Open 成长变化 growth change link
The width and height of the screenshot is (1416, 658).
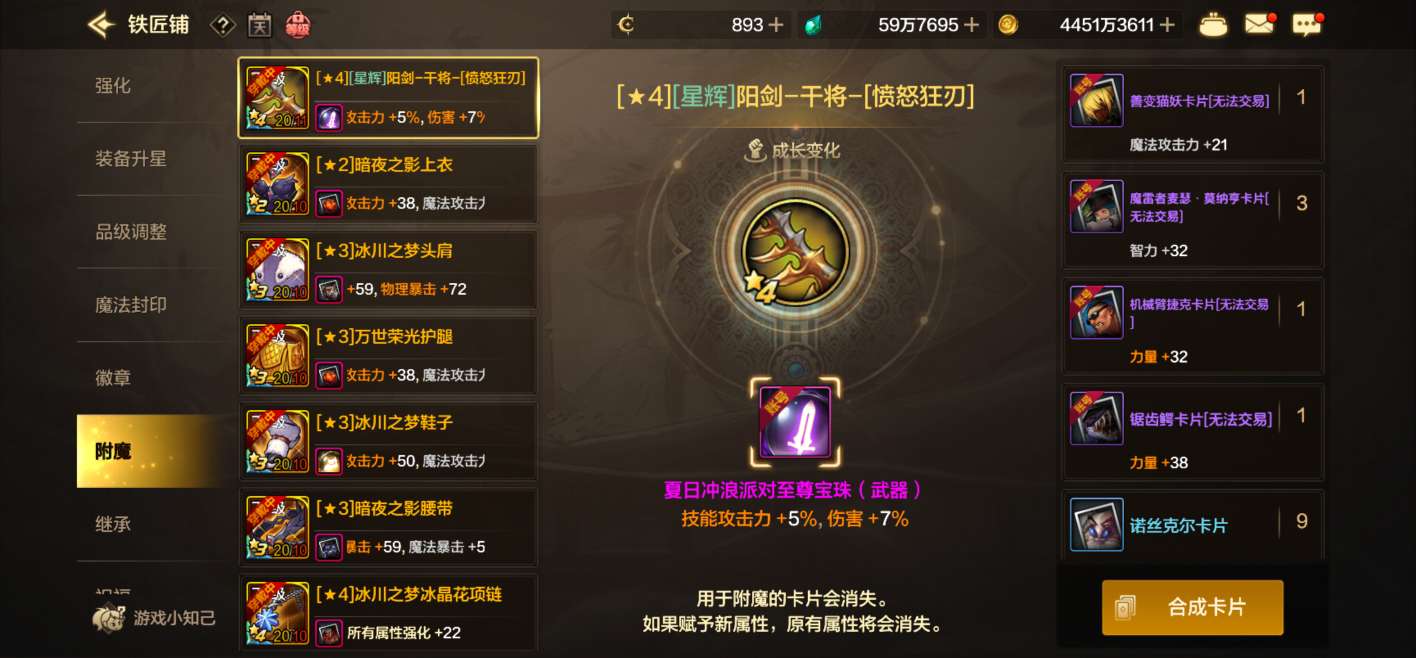click(x=794, y=151)
